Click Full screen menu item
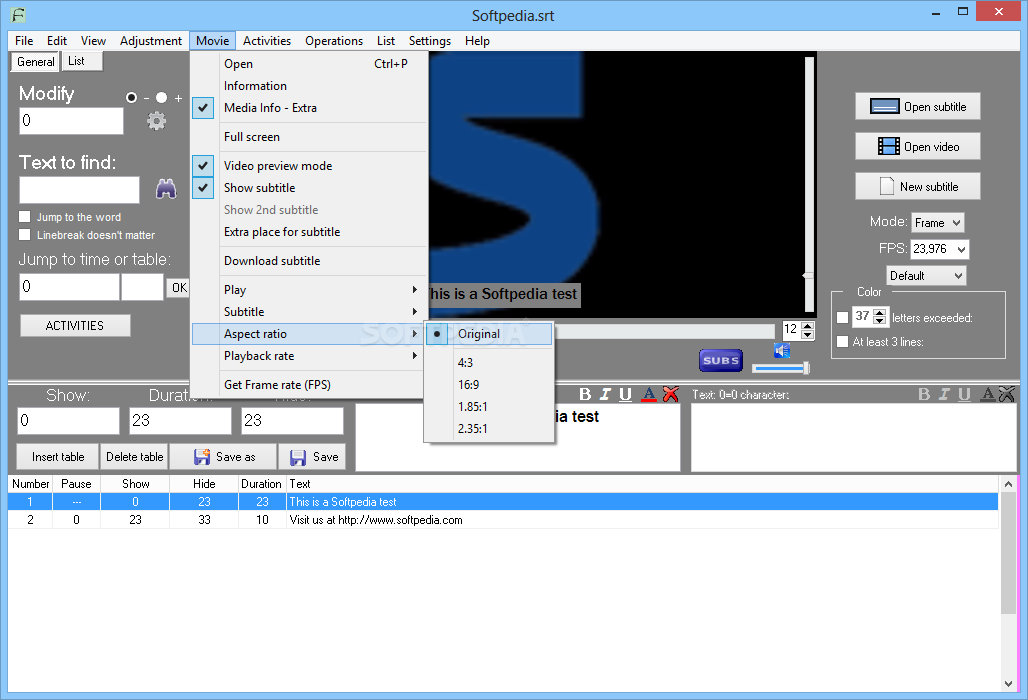Image resolution: width=1028 pixels, height=700 pixels. point(309,137)
